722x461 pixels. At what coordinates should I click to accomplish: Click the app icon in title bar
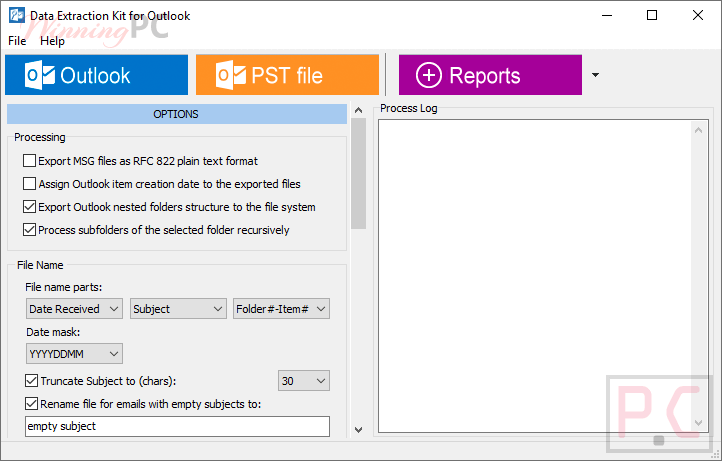[17, 15]
